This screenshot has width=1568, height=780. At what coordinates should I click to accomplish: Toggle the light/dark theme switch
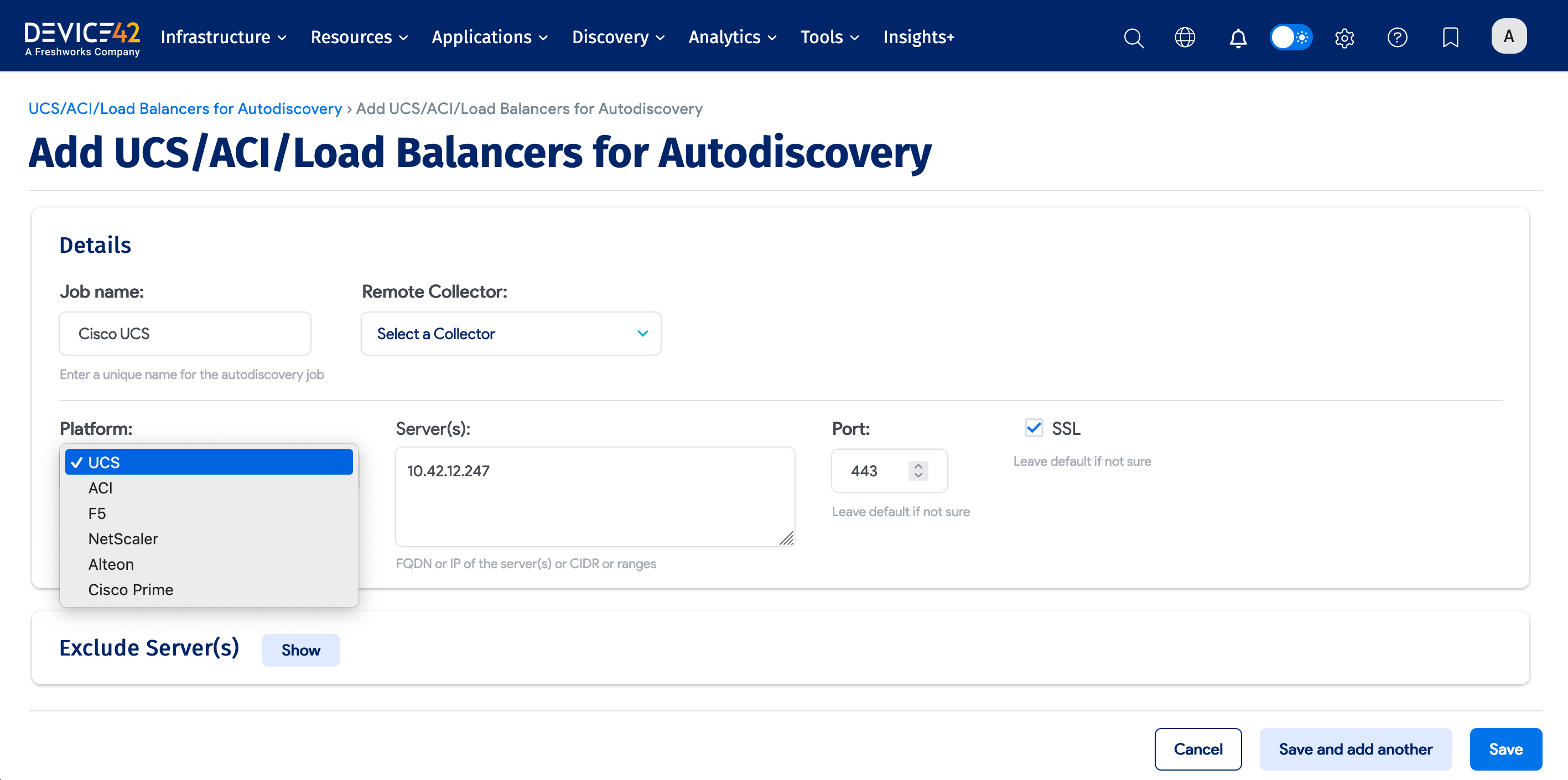(1290, 38)
